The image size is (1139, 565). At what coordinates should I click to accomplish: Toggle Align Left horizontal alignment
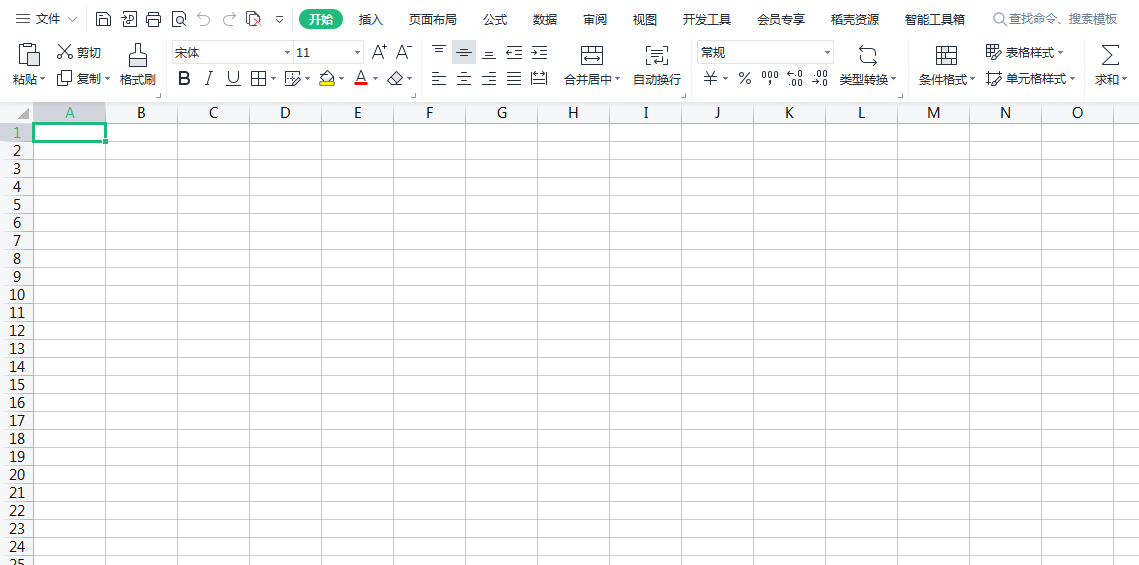439,78
